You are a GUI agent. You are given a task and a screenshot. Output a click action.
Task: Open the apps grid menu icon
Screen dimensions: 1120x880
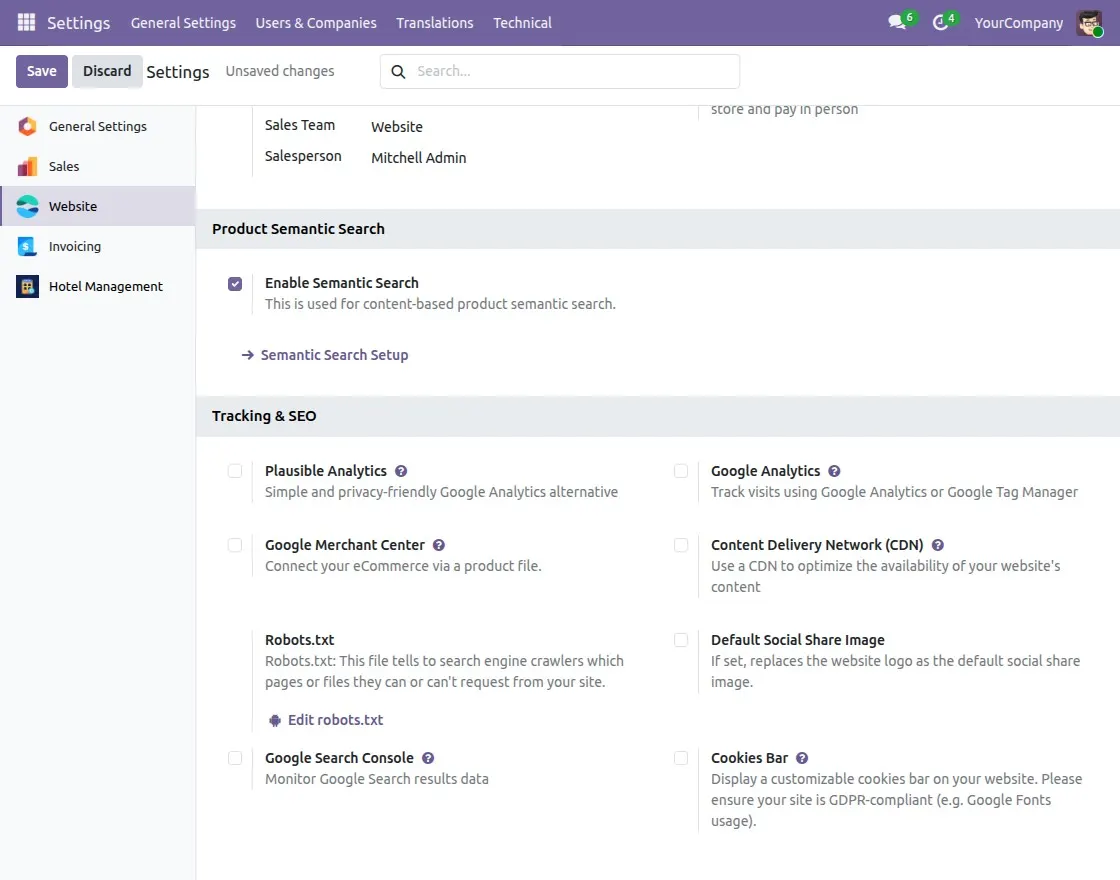click(26, 22)
